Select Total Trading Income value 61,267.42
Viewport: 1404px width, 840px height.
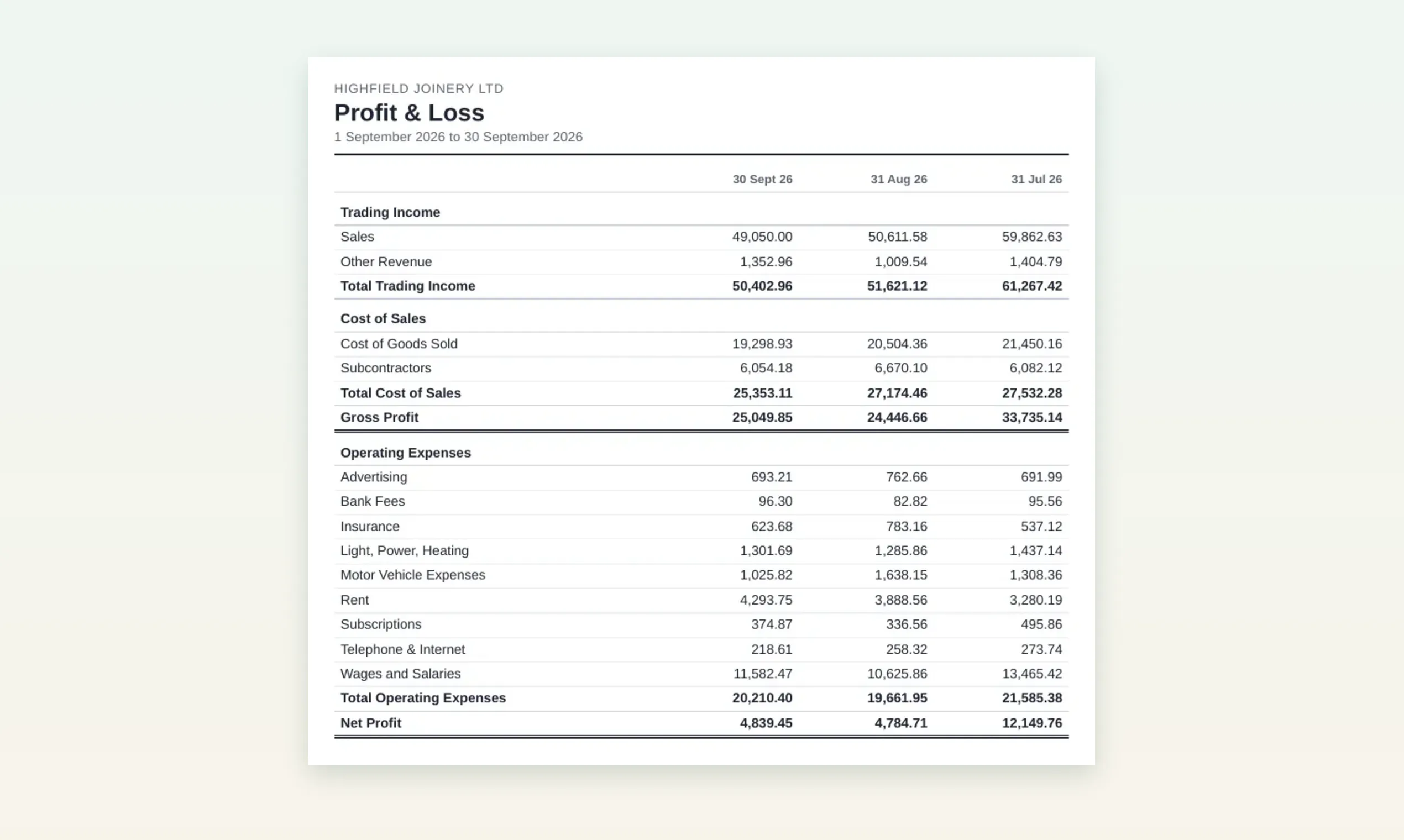click(1031, 286)
